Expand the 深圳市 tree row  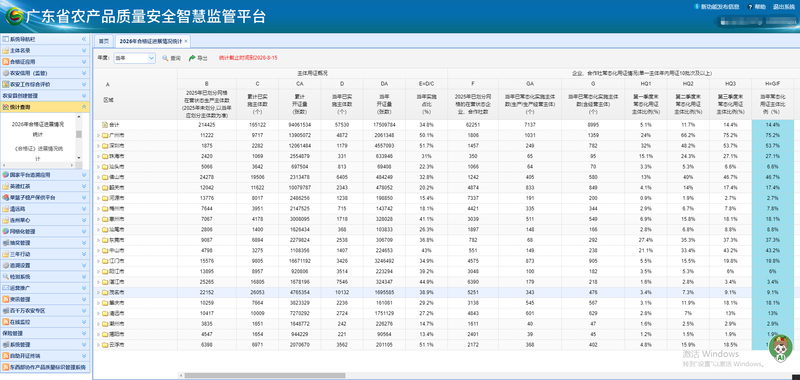pos(98,146)
